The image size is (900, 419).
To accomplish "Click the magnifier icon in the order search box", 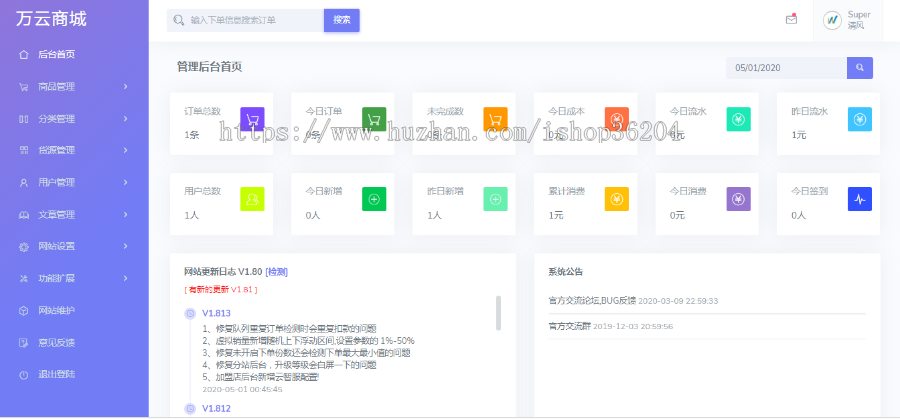I will tap(179, 20).
